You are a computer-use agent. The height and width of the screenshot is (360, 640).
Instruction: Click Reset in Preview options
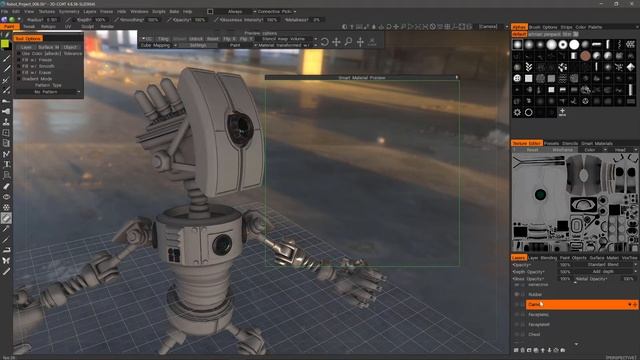[213, 39]
